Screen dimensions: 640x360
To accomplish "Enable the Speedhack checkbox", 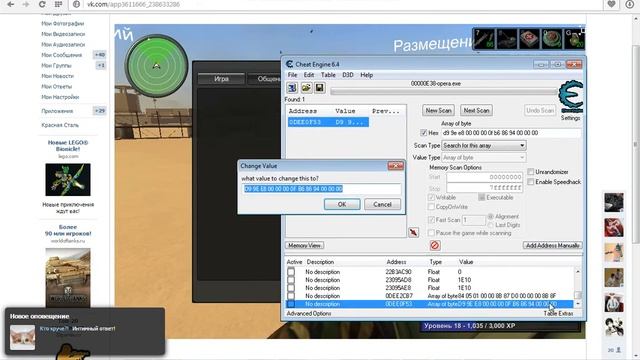I will coord(531,182).
